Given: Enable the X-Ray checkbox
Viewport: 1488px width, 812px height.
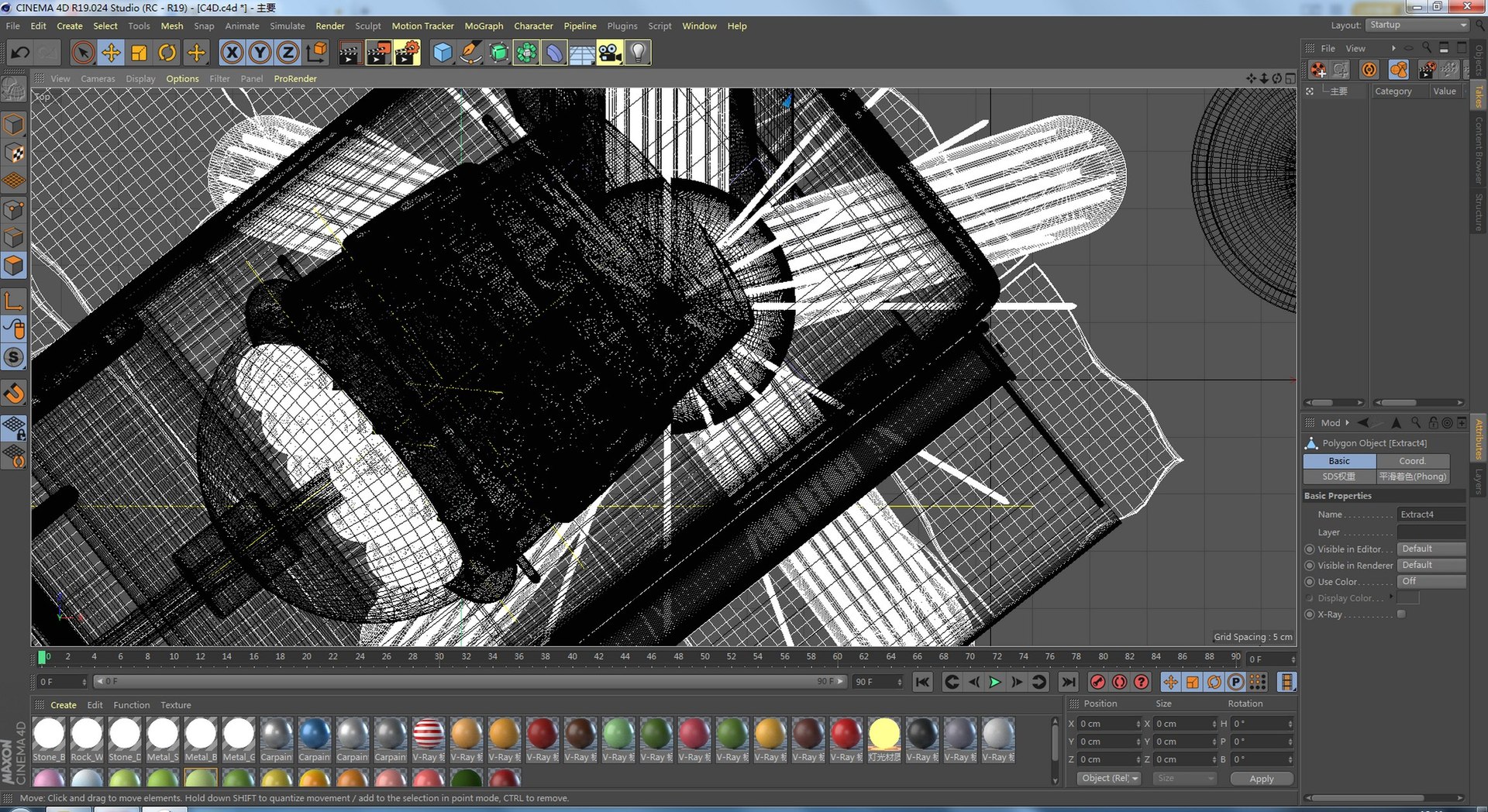Looking at the screenshot, I should coord(1401,614).
